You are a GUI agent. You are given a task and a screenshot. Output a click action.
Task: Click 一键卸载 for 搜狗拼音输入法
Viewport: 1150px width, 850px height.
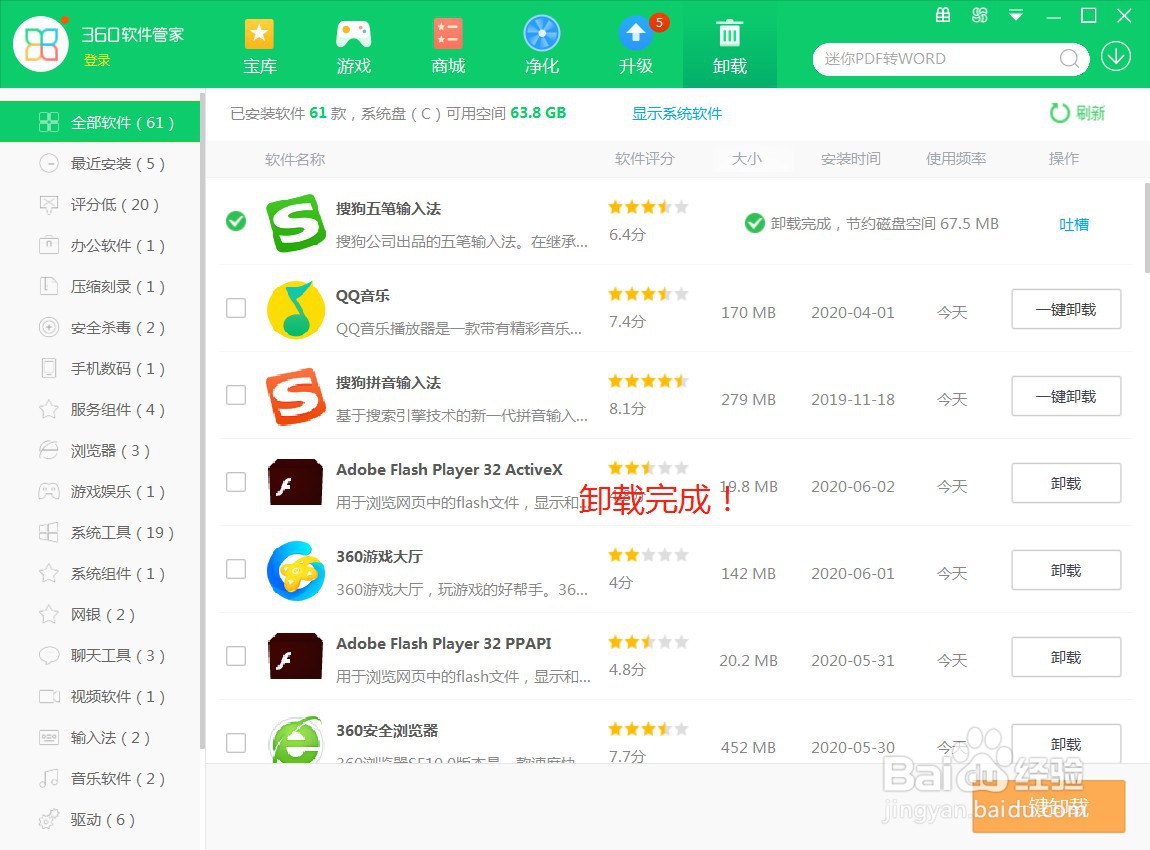[1066, 396]
